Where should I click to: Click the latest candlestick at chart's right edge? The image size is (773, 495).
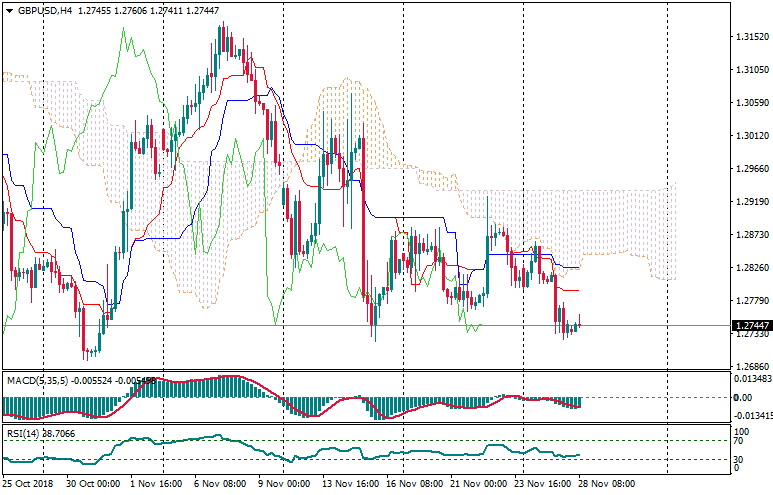tap(578, 324)
